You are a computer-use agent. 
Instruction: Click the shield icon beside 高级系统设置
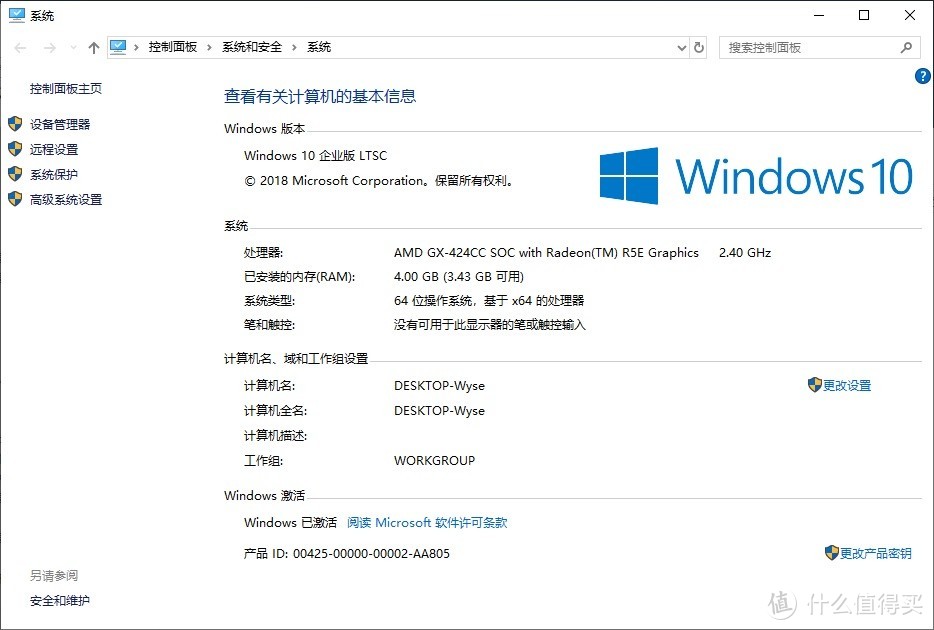click(x=15, y=199)
